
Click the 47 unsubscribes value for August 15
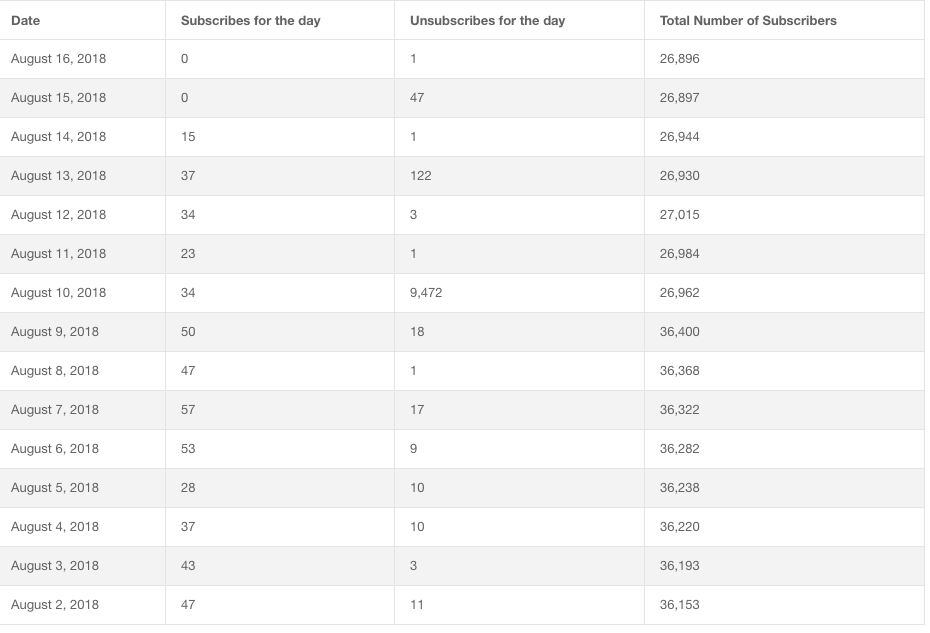tap(417, 97)
